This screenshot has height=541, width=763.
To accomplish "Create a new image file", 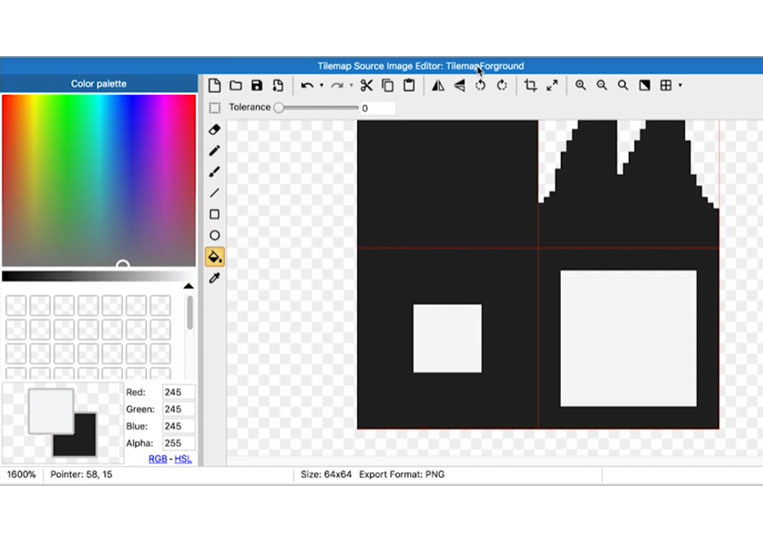I will pyautogui.click(x=214, y=86).
